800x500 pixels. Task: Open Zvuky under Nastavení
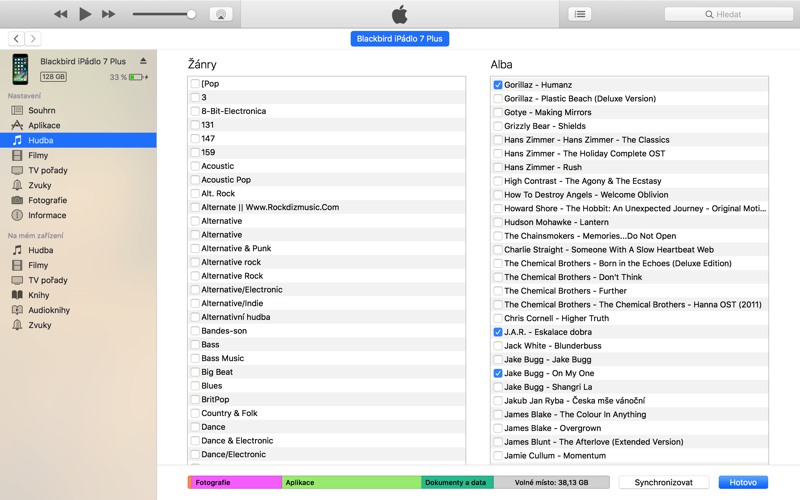[x=39, y=185]
